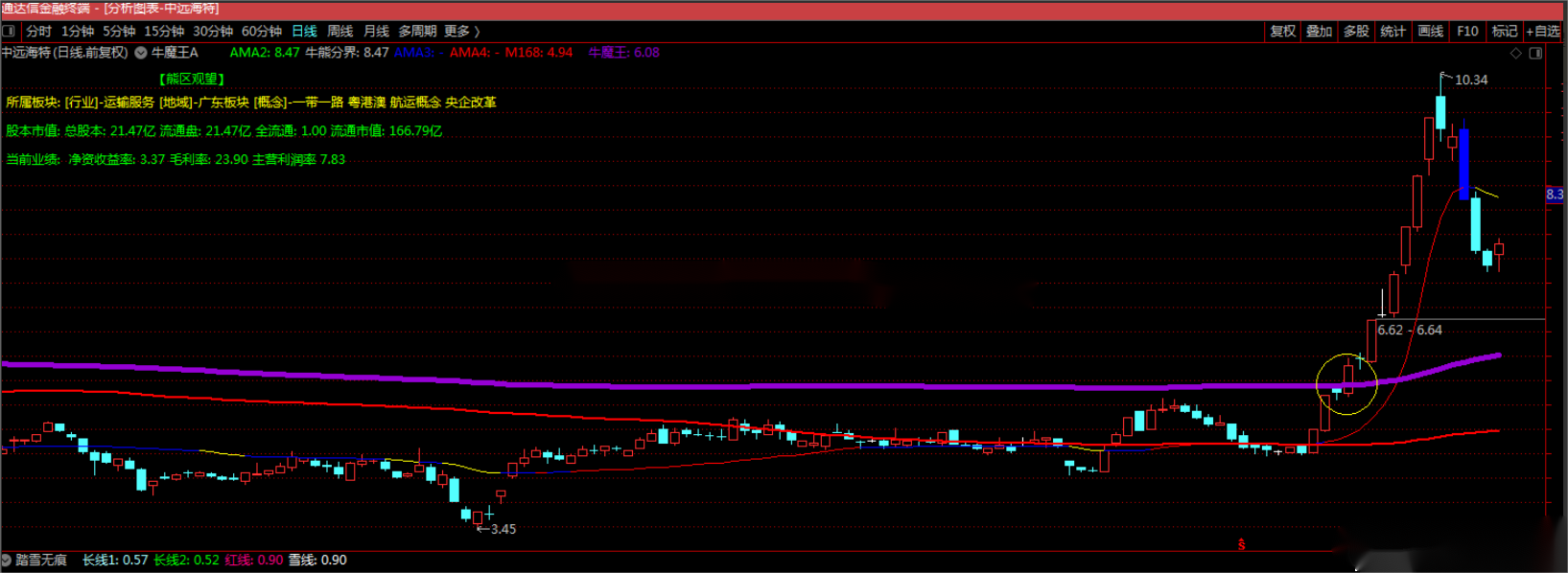This screenshot has width=1568, height=573.
Task: Click the 牛魔王: 6.08 indicator value
Action: [x=623, y=53]
